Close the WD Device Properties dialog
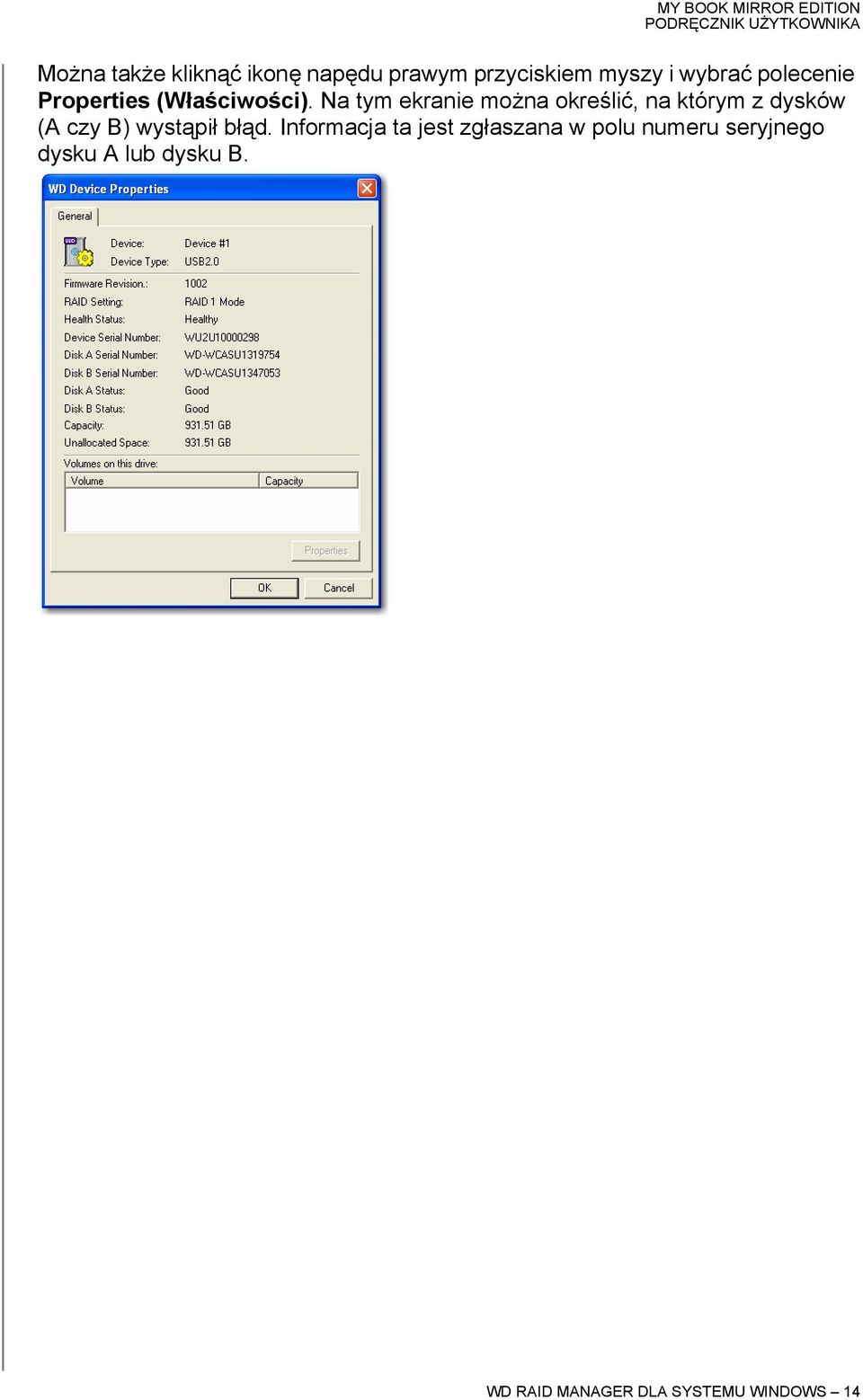863x1400 pixels. tap(367, 188)
